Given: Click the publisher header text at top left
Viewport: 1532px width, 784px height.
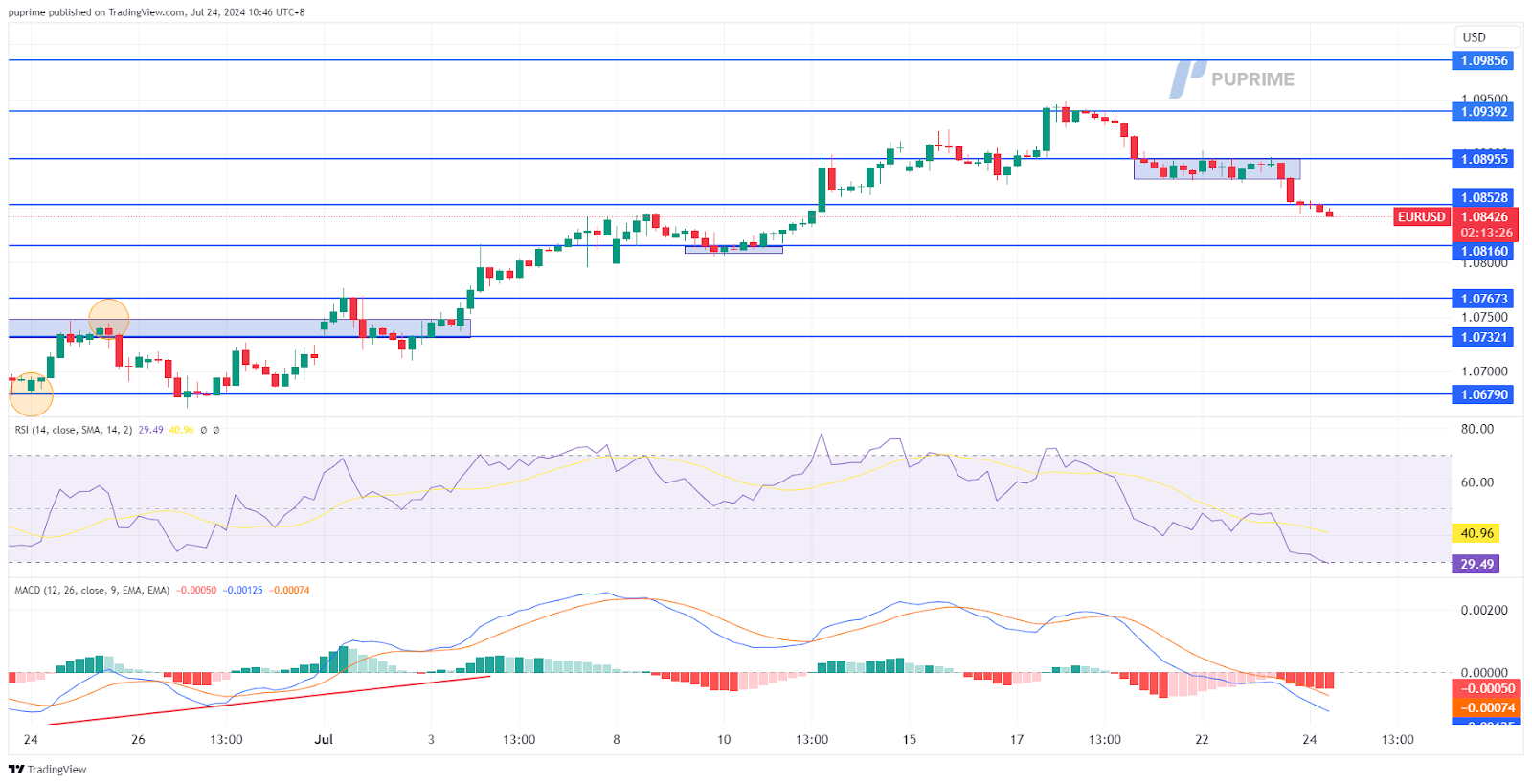Looking at the screenshot, I should tap(157, 12).
